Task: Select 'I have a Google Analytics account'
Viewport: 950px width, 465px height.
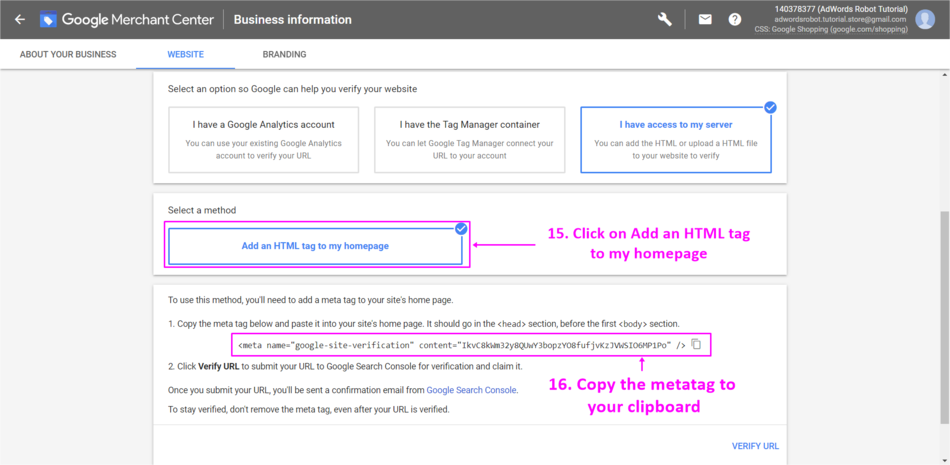Action: 263,140
